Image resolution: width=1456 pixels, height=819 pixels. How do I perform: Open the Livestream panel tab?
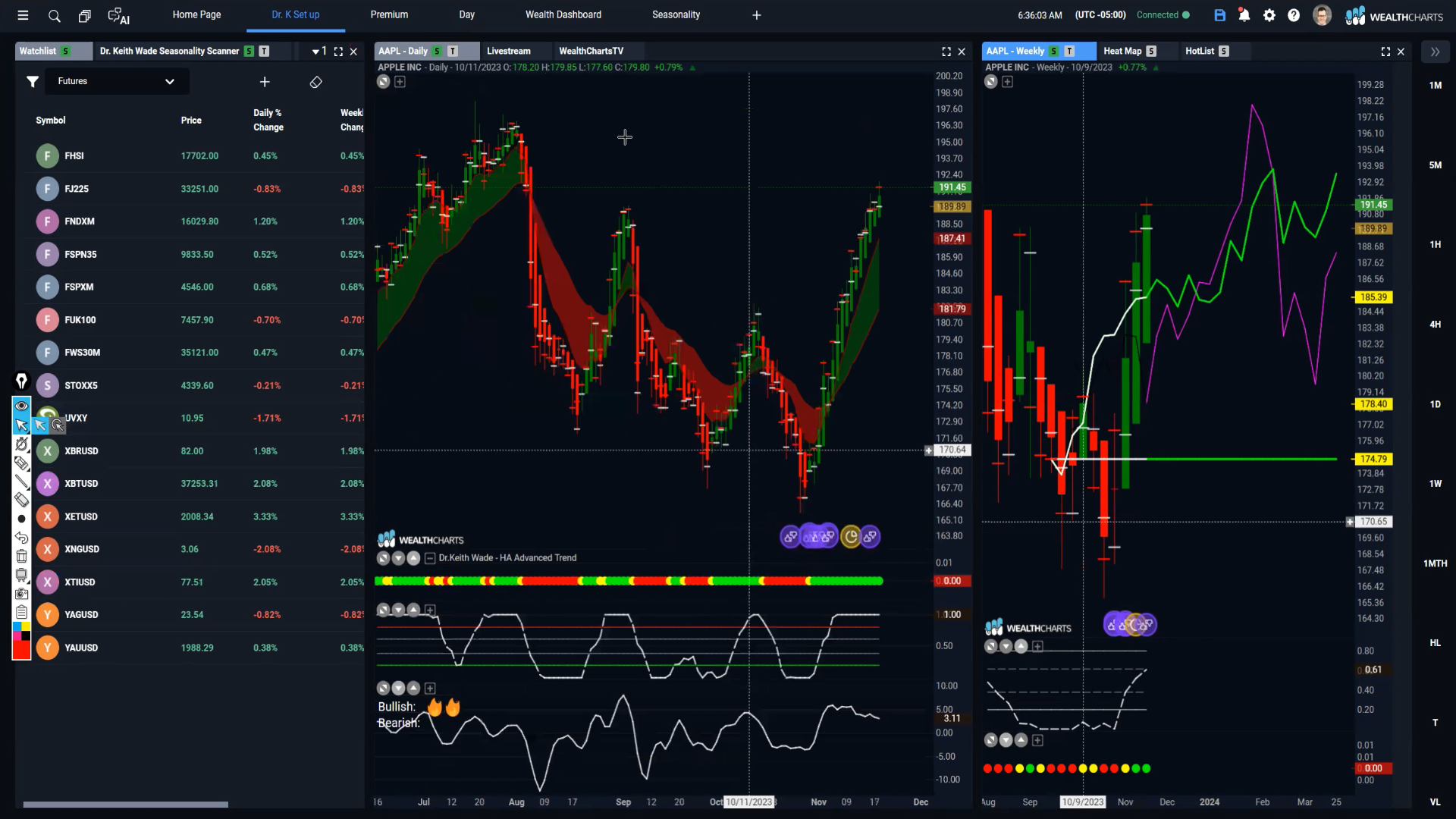pyautogui.click(x=508, y=51)
